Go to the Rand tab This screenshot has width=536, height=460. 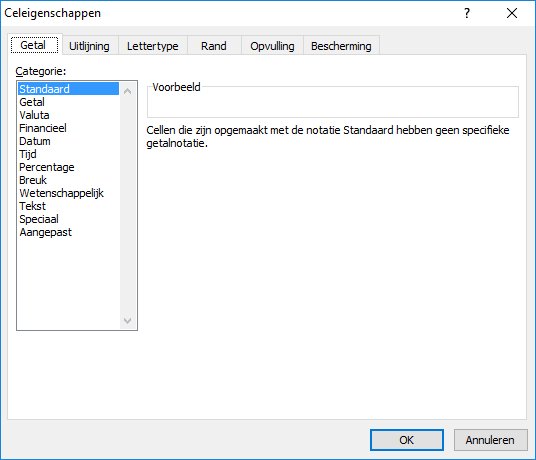pyautogui.click(x=214, y=46)
